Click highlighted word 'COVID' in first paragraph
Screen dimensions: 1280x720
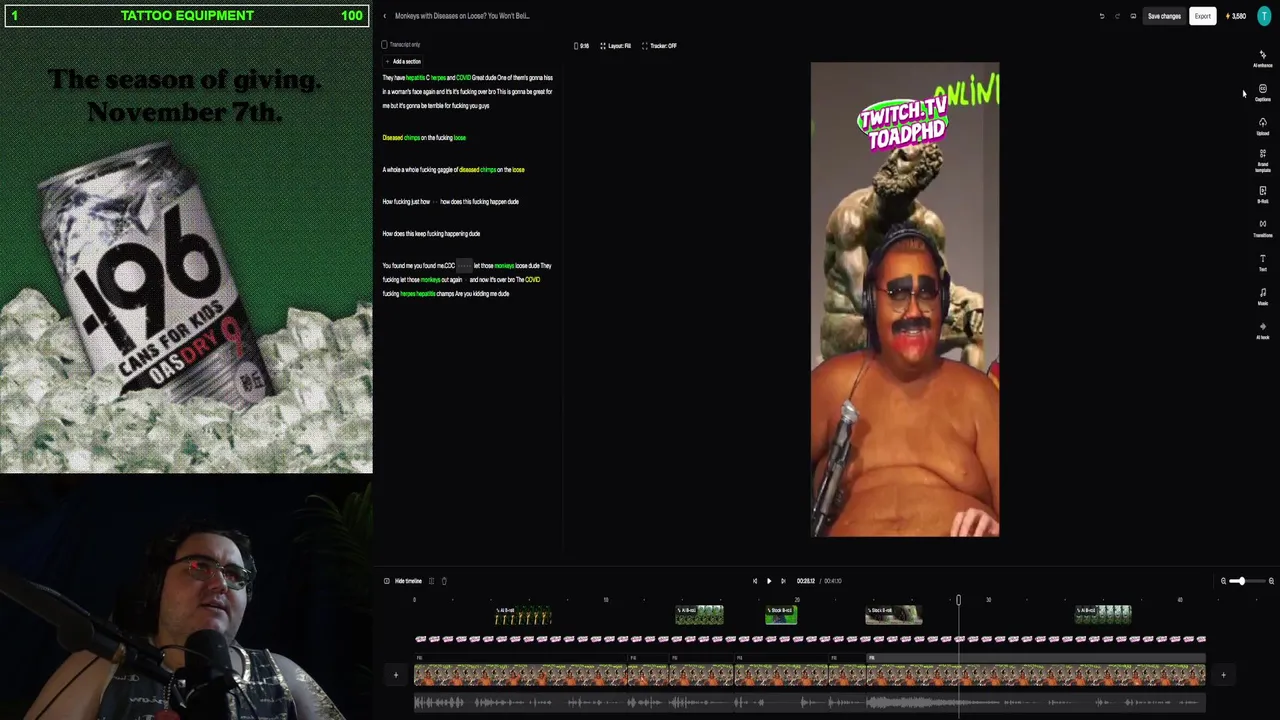click(x=463, y=78)
